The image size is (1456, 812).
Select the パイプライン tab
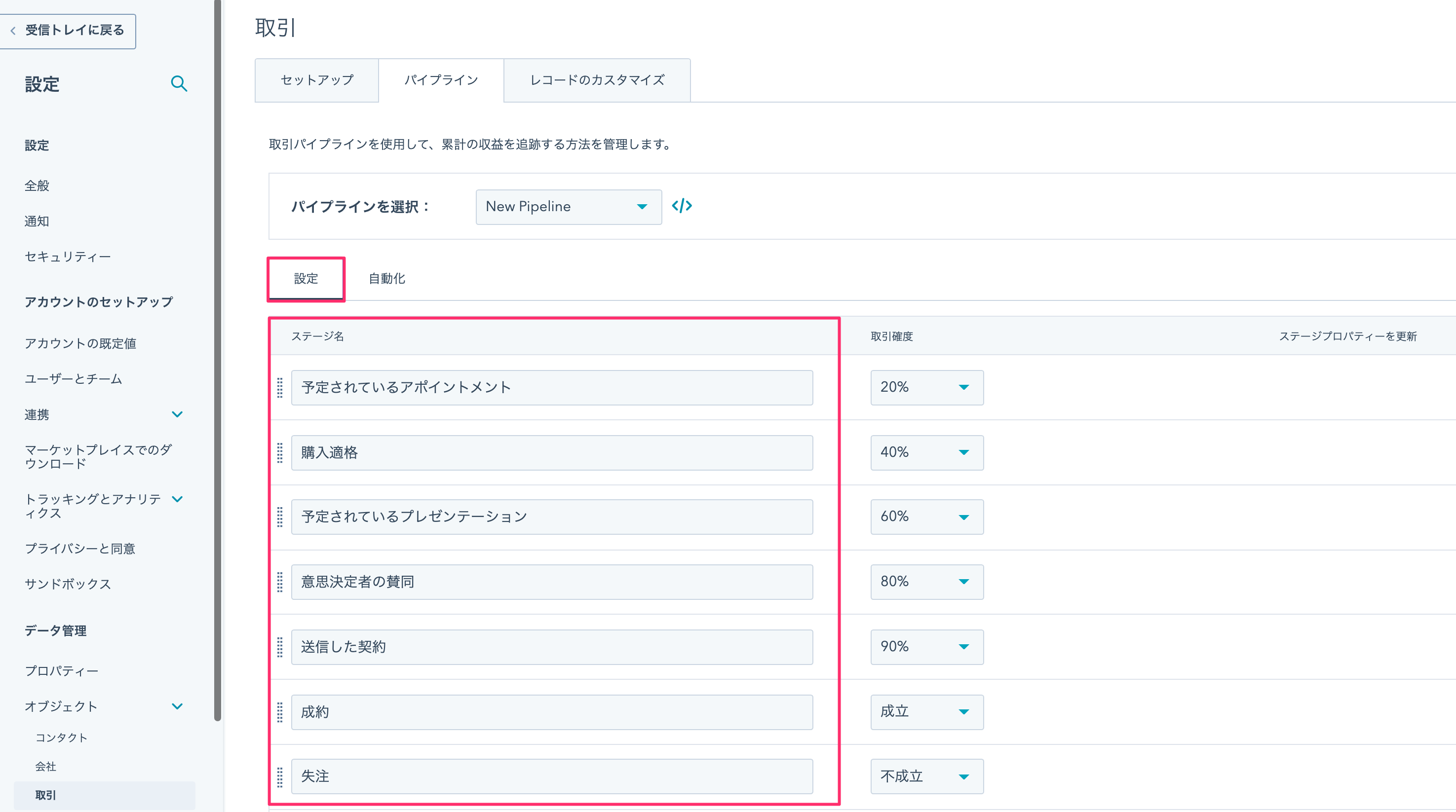coord(441,80)
